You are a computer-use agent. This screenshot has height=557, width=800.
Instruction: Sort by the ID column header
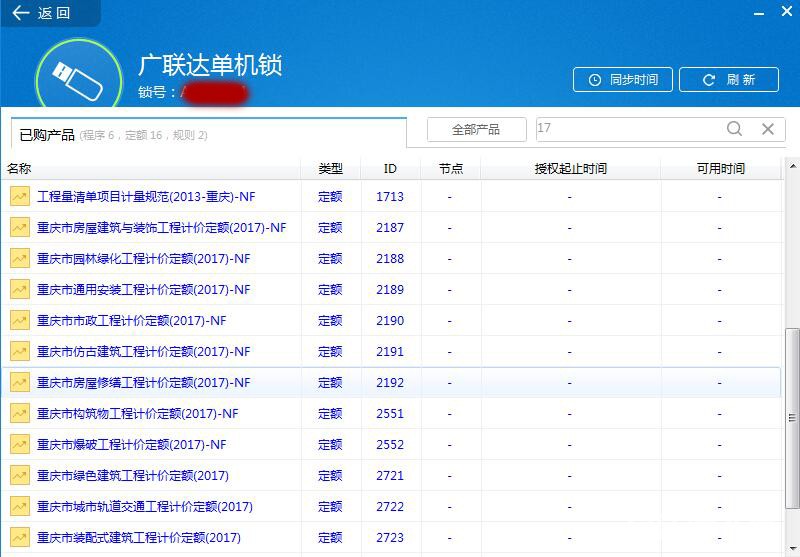pos(390,168)
